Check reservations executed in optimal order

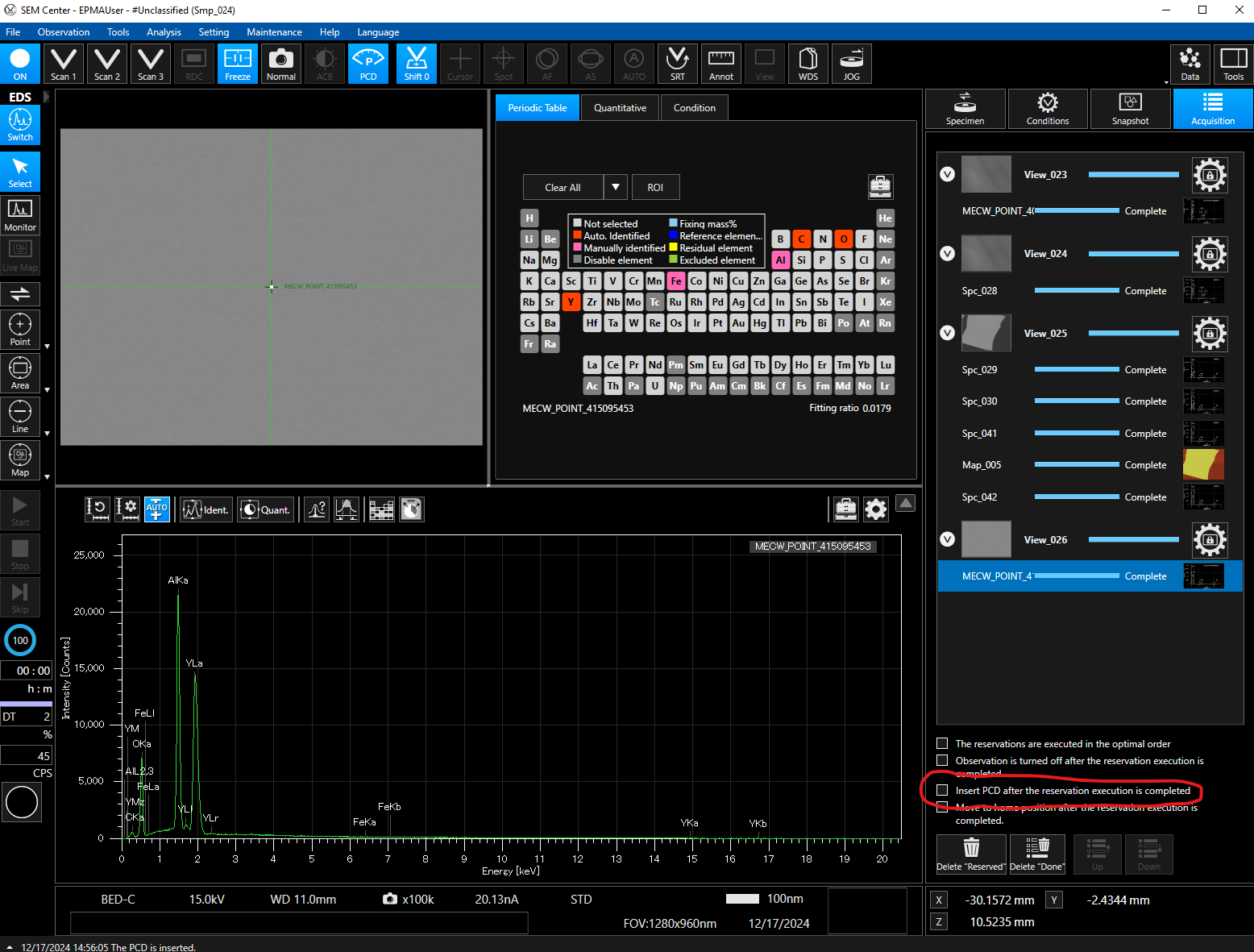click(x=942, y=743)
